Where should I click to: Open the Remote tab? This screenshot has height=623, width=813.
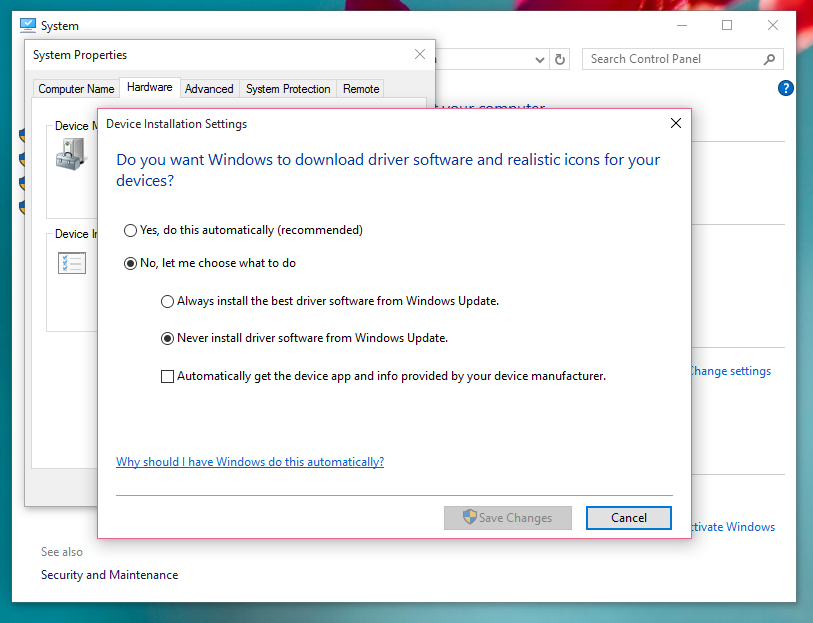[x=361, y=89]
